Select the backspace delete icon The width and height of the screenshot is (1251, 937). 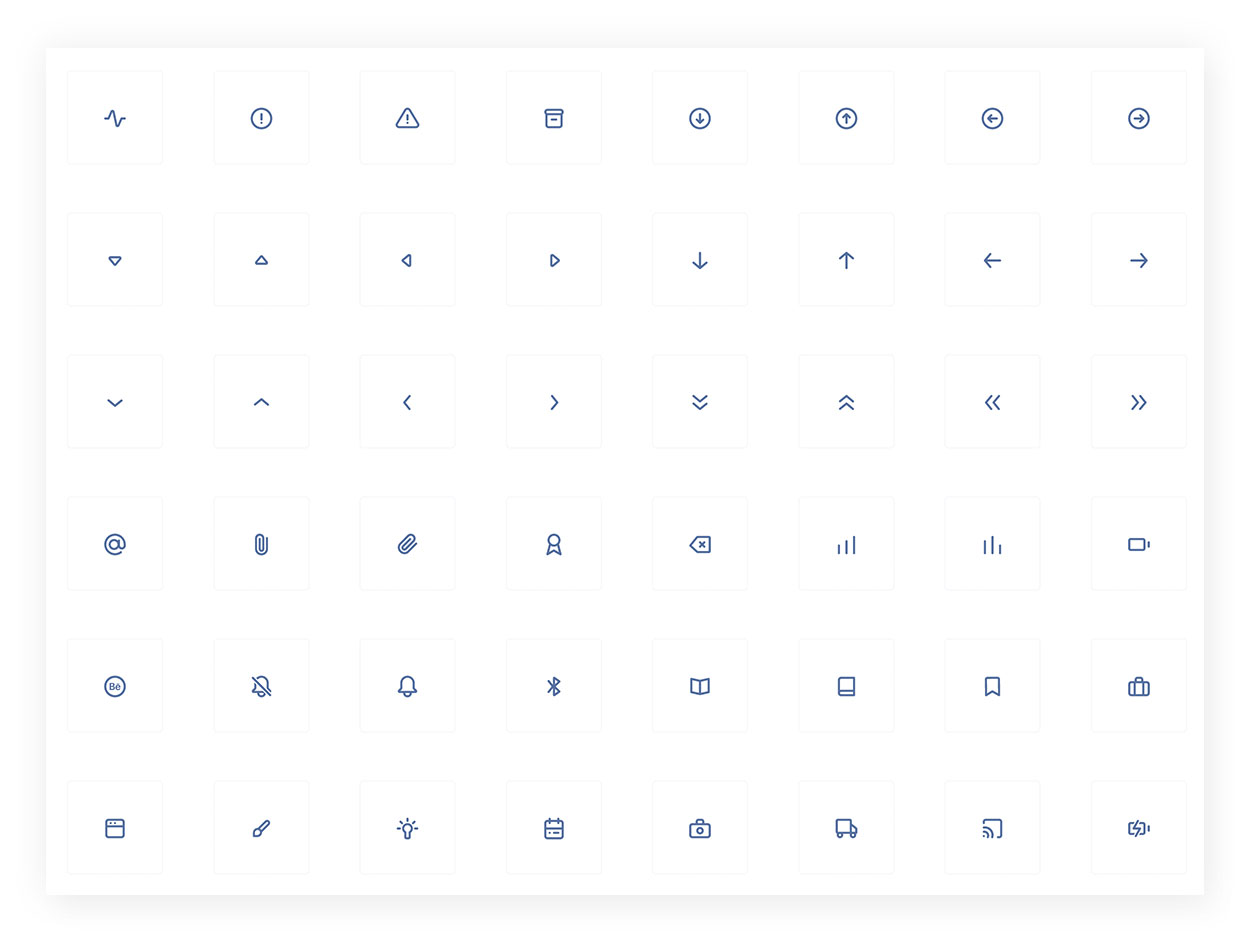700,544
